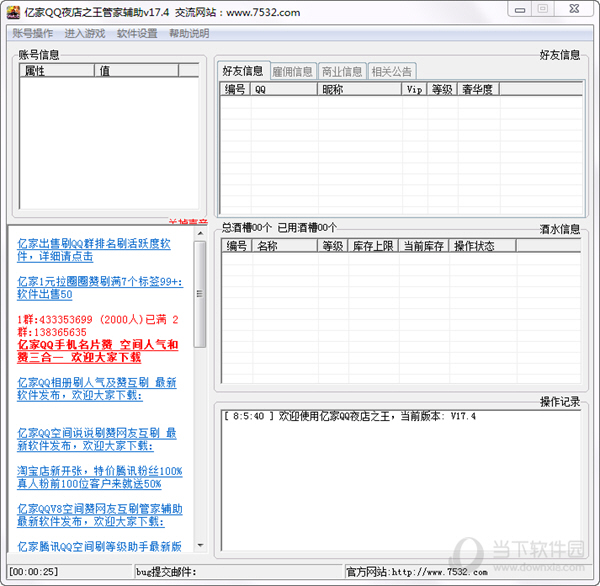Open link 亿家出售刷QQ群排名刷活跃度软件
The height and width of the screenshot is (586, 600).
coord(94,250)
